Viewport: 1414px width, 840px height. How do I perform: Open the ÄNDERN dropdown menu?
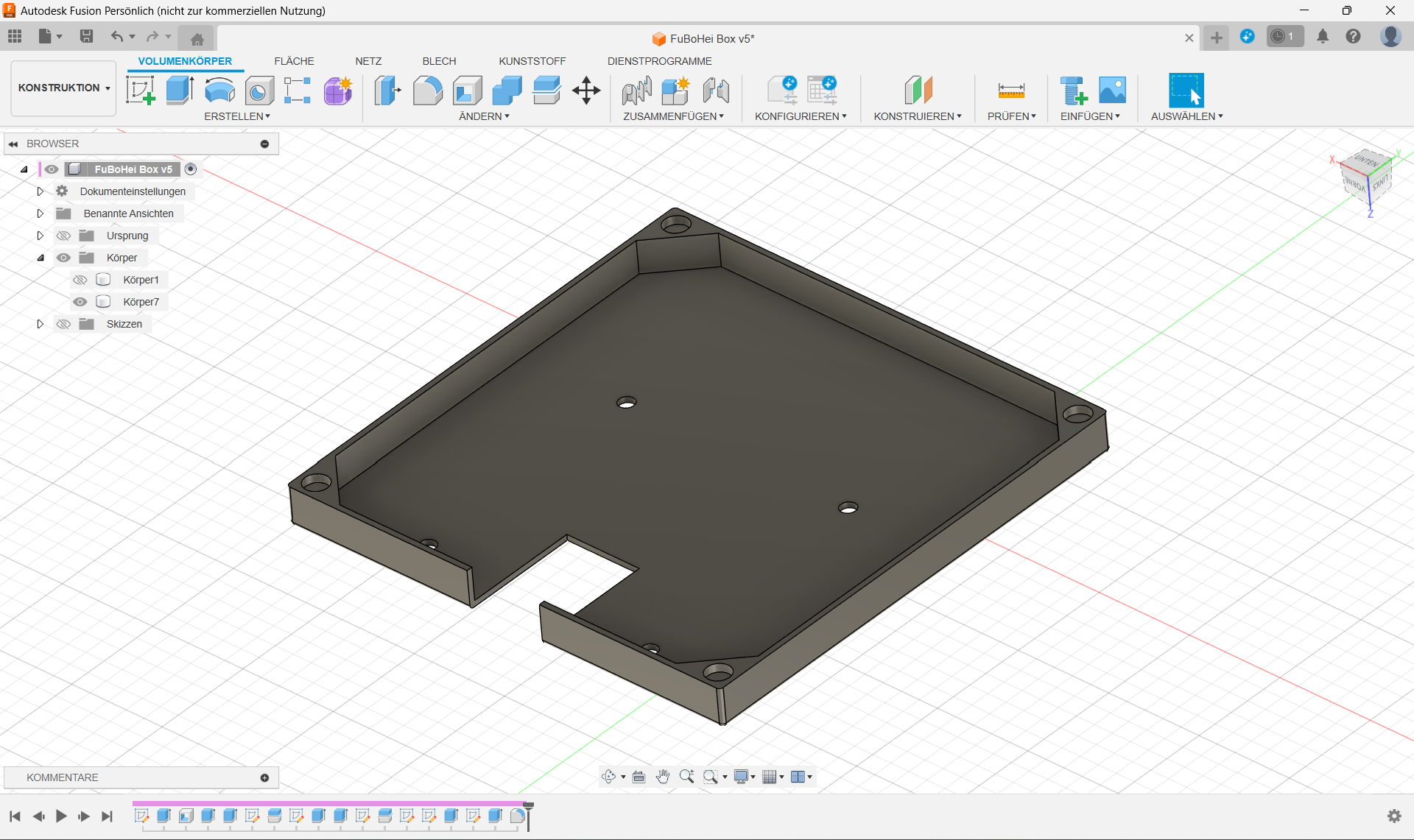[x=484, y=116]
